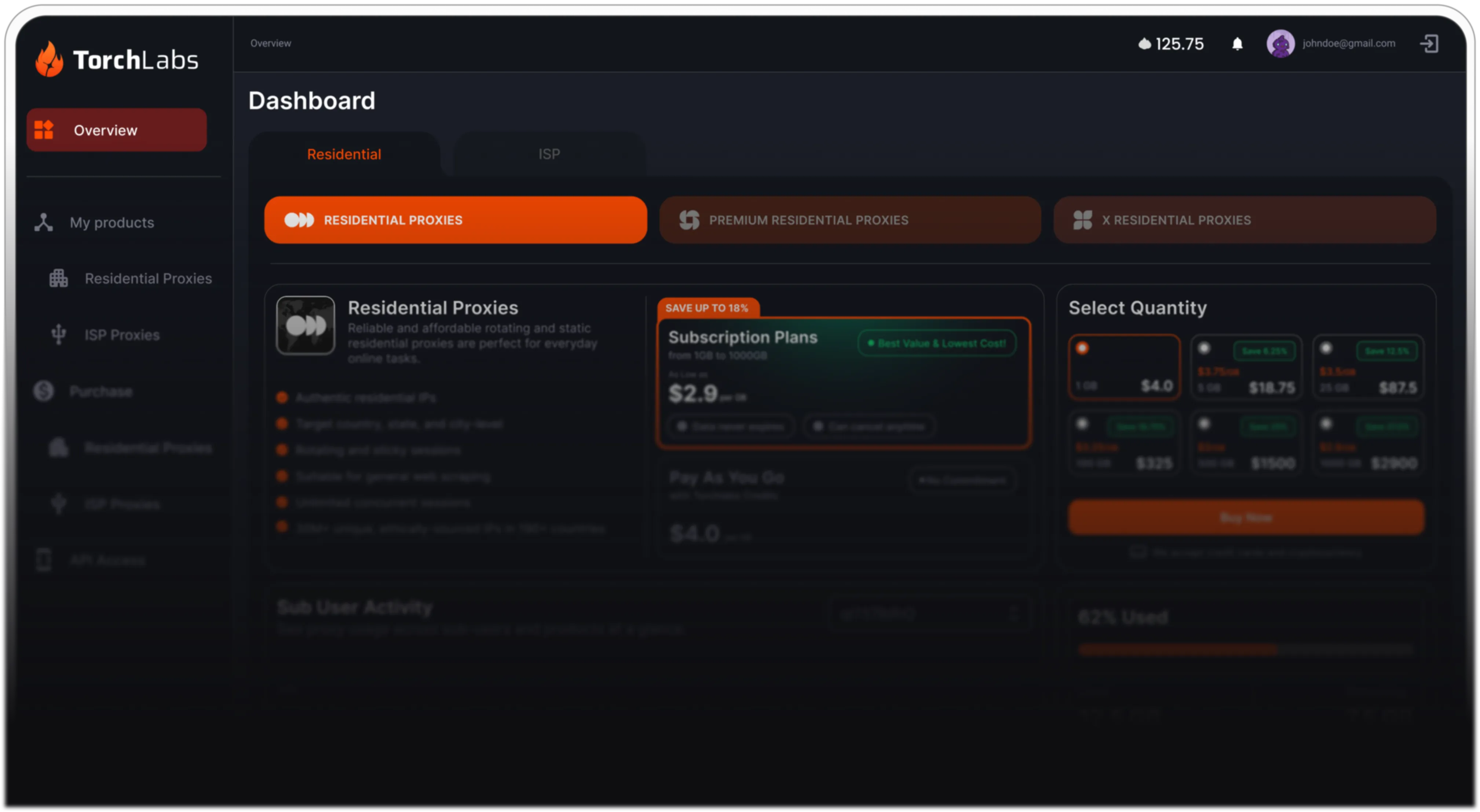Image resolution: width=1480 pixels, height=812 pixels.
Task: Select the $87.5 quantity radio option
Action: click(x=1326, y=348)
